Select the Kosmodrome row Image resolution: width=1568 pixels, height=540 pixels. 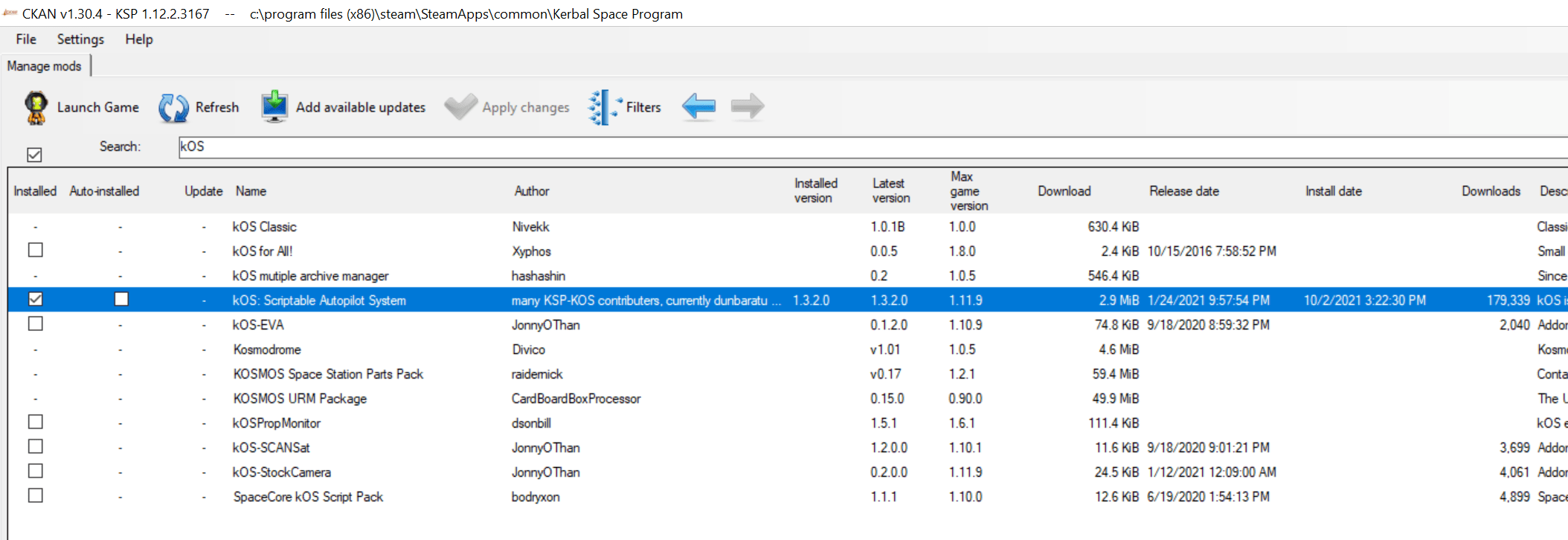tap(788, 350)
